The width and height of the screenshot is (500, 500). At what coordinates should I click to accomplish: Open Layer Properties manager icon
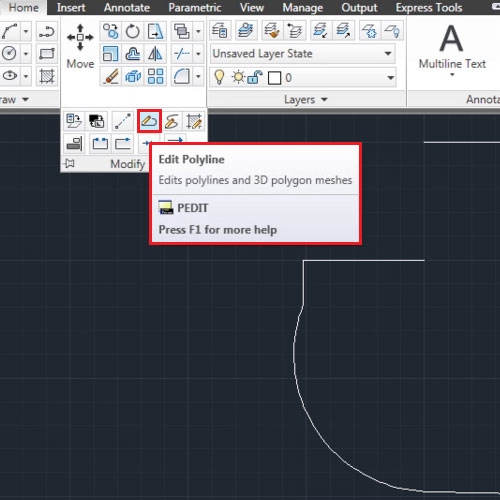(220, 31)
